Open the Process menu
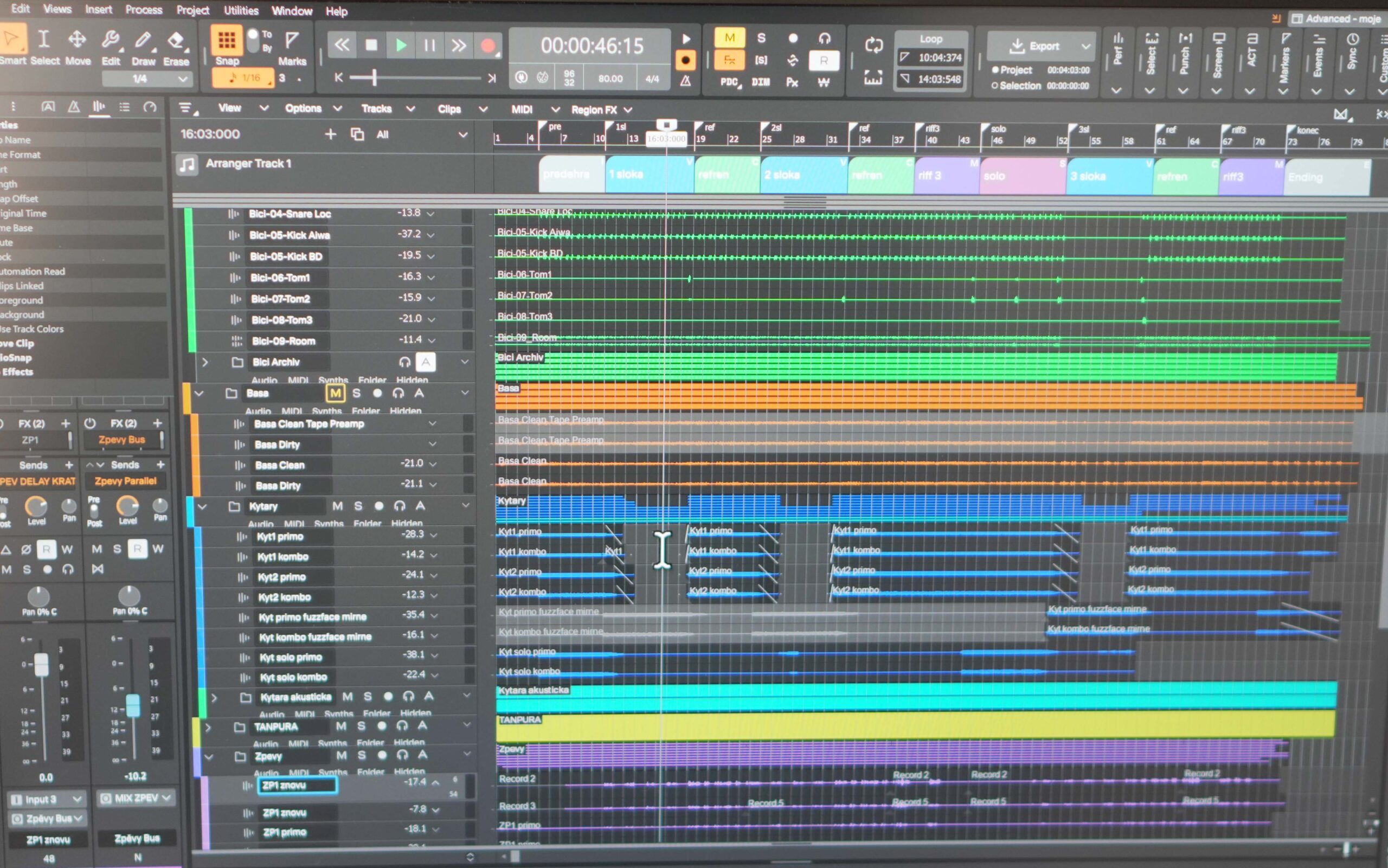The width and height of the screenshot is (1388, 868). [144, 9]
